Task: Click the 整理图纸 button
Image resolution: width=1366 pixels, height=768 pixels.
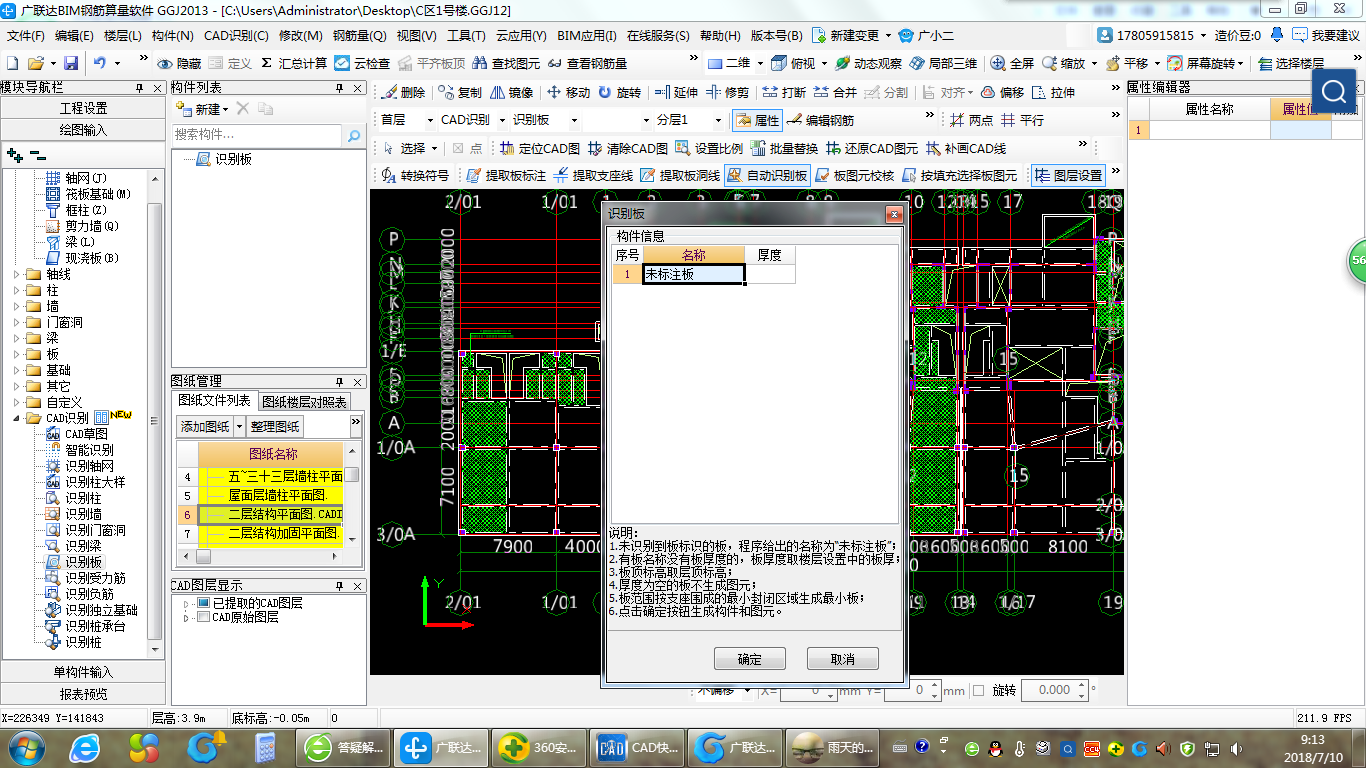Action: pos(275,427)
